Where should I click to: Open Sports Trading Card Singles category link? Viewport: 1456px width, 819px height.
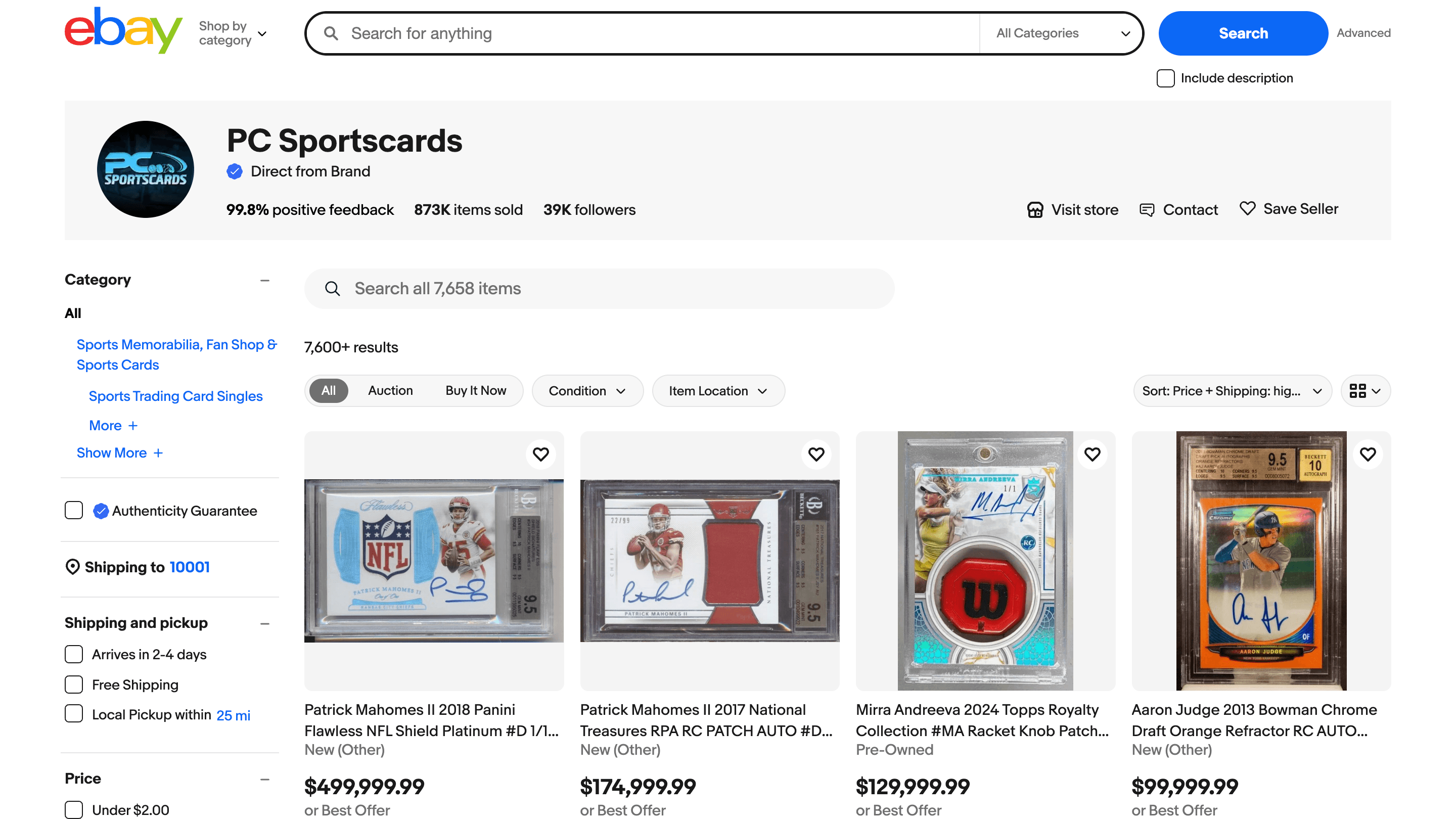click(x=175, y=396)
